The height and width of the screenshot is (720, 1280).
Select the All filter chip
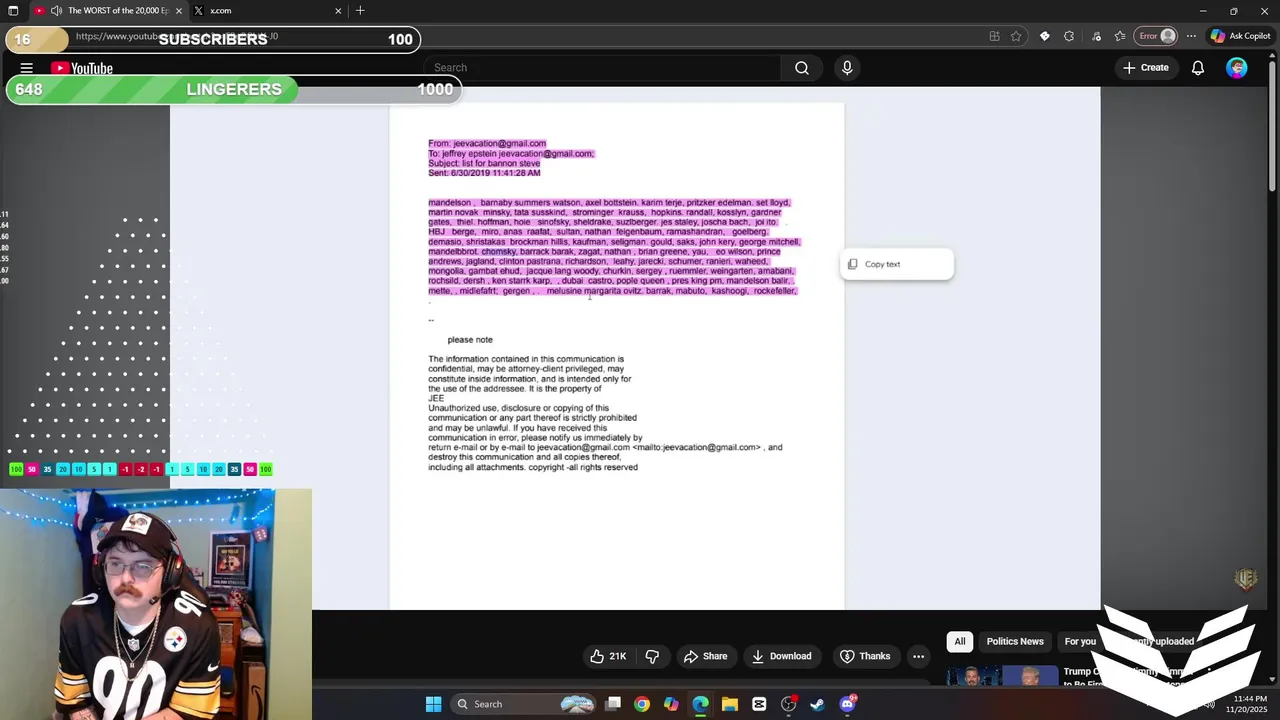click(960, 641)
